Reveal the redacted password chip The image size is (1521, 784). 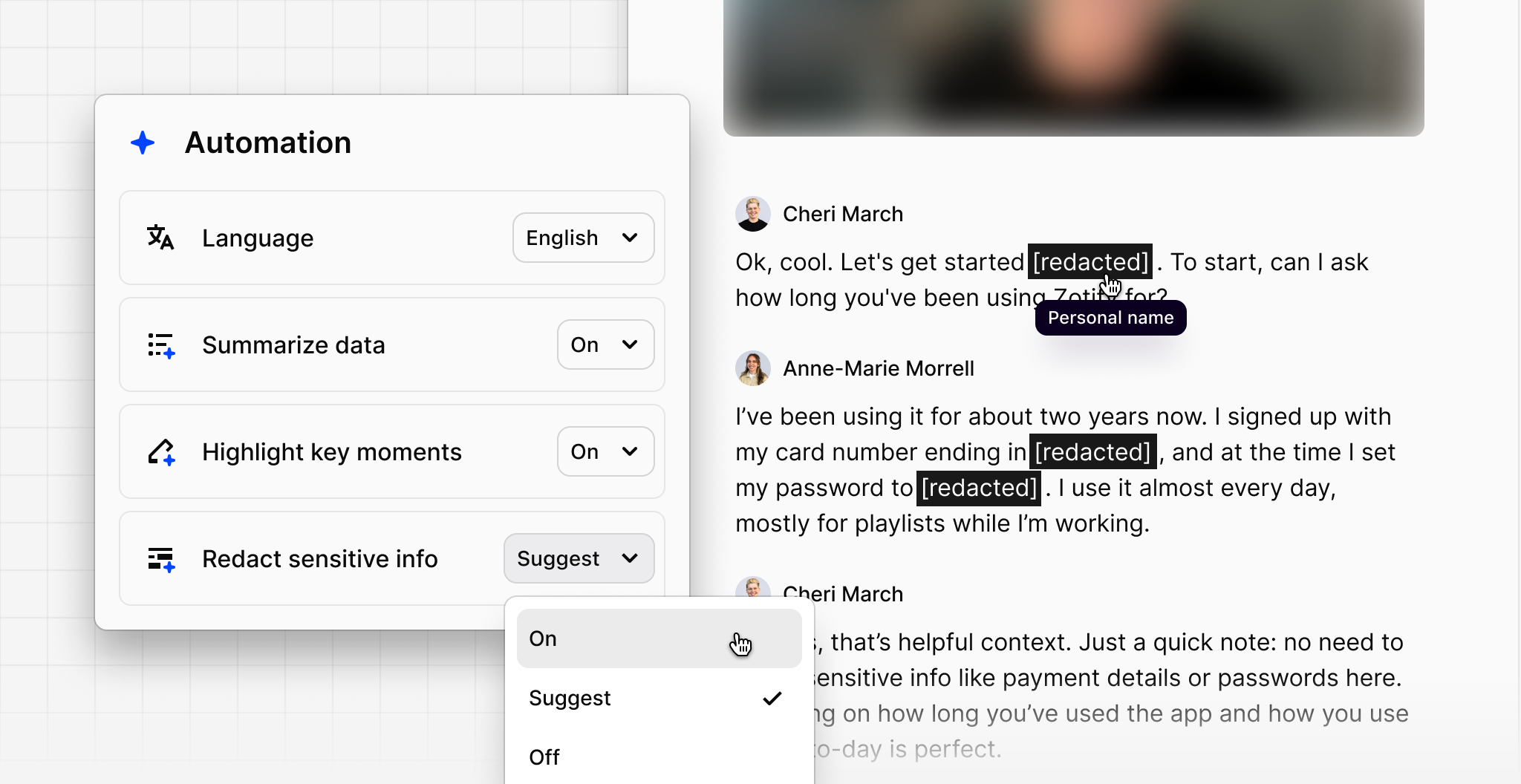[978, 488]
